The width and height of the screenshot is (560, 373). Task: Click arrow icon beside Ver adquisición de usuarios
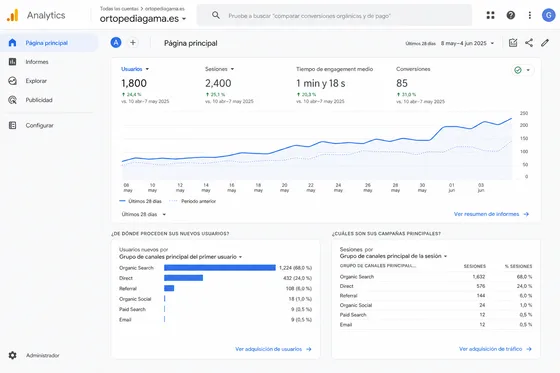(x=309, y=349)
